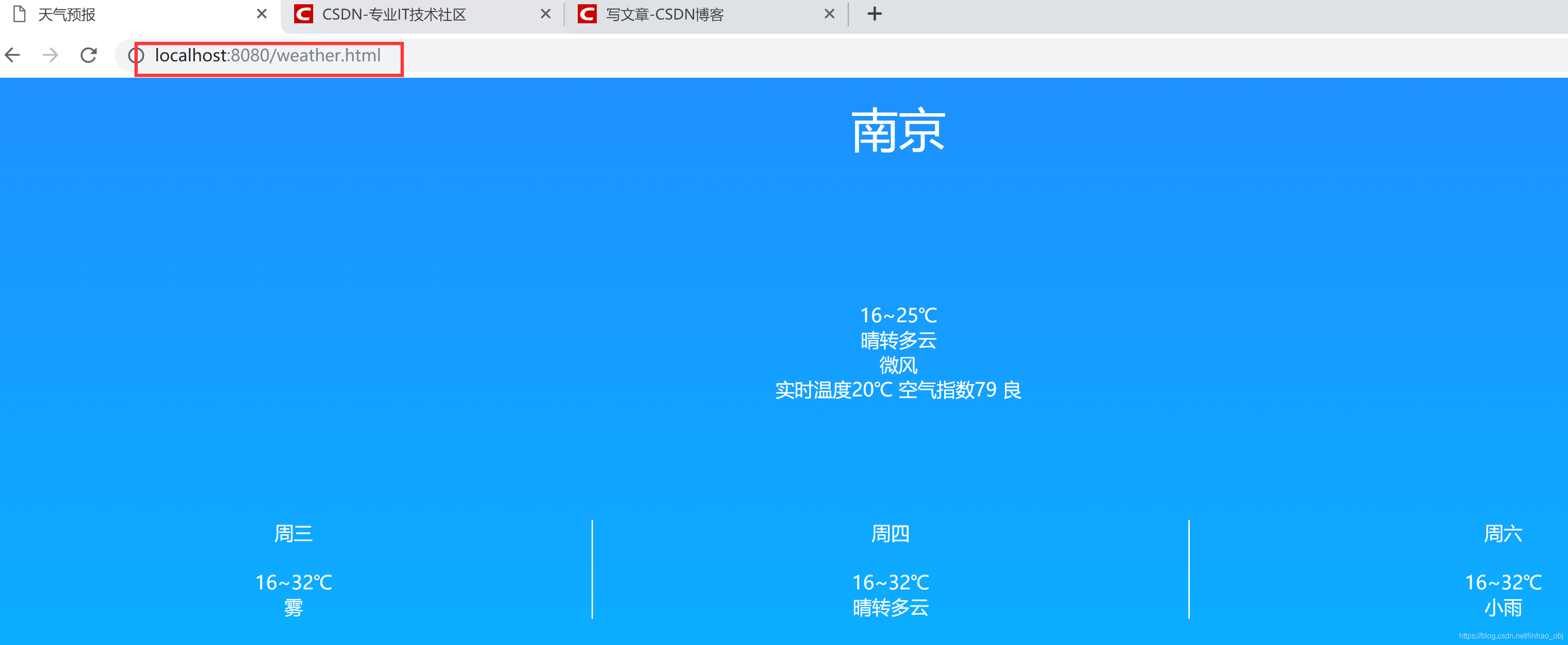This screenshot has height=645, width=1568.
Task: Go forward with the forward arrow
Action: click(50, 56)
